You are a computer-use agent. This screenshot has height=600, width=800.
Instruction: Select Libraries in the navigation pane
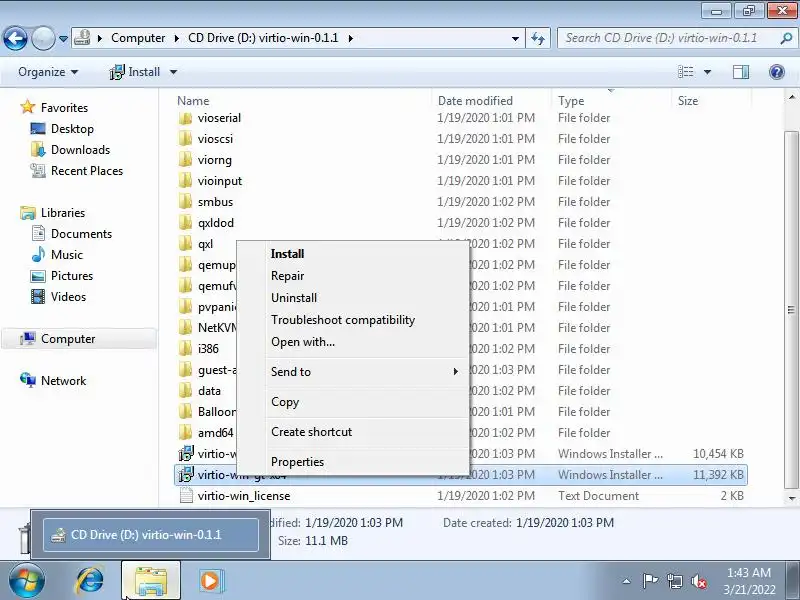63,212
